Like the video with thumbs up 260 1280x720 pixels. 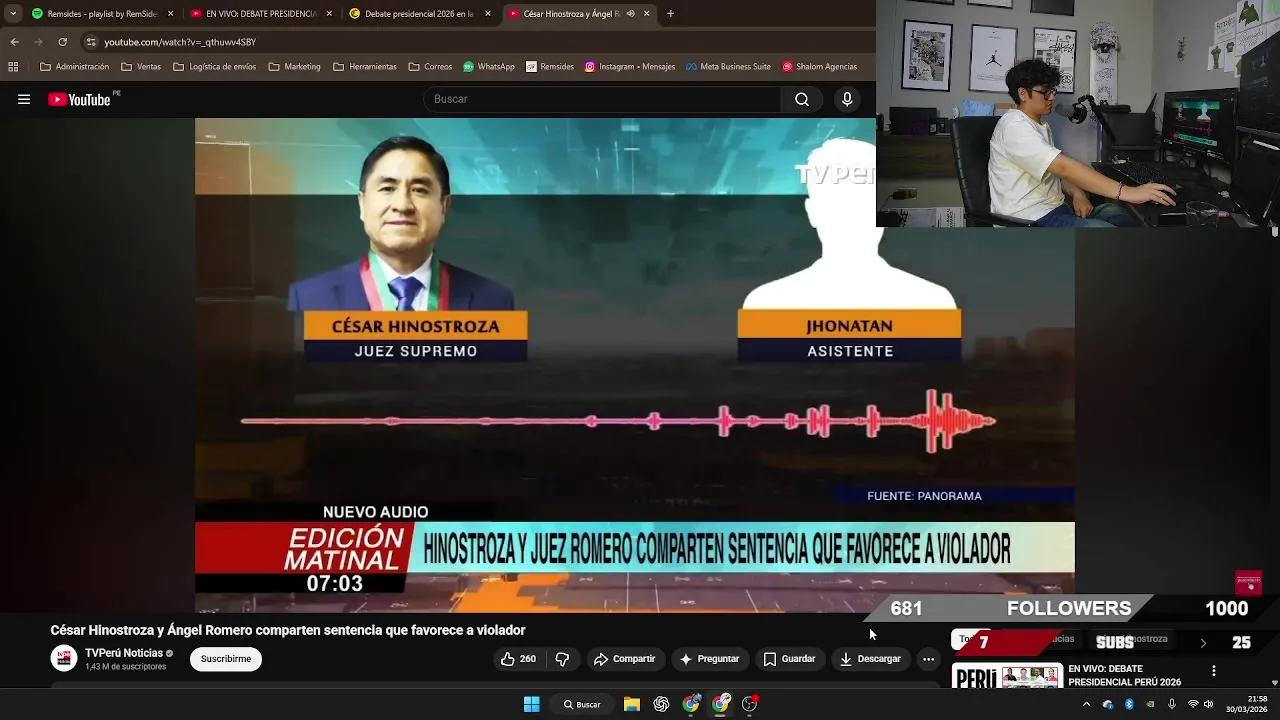[518, 659]
